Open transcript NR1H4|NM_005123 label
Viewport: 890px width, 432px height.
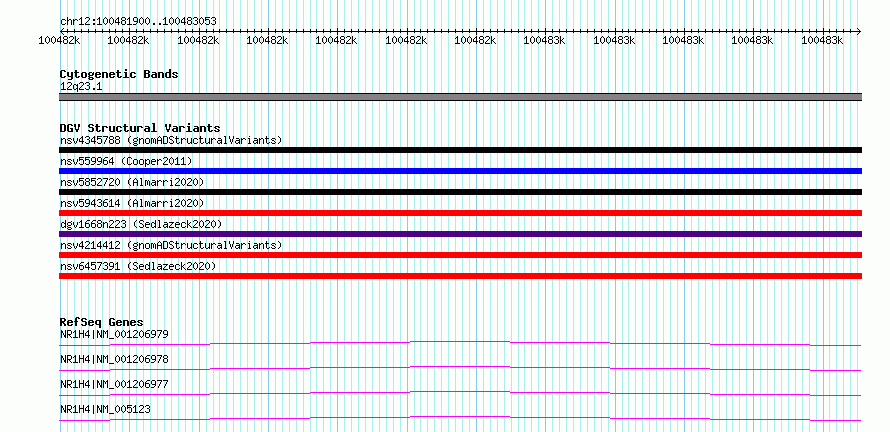tap(105, 409)
